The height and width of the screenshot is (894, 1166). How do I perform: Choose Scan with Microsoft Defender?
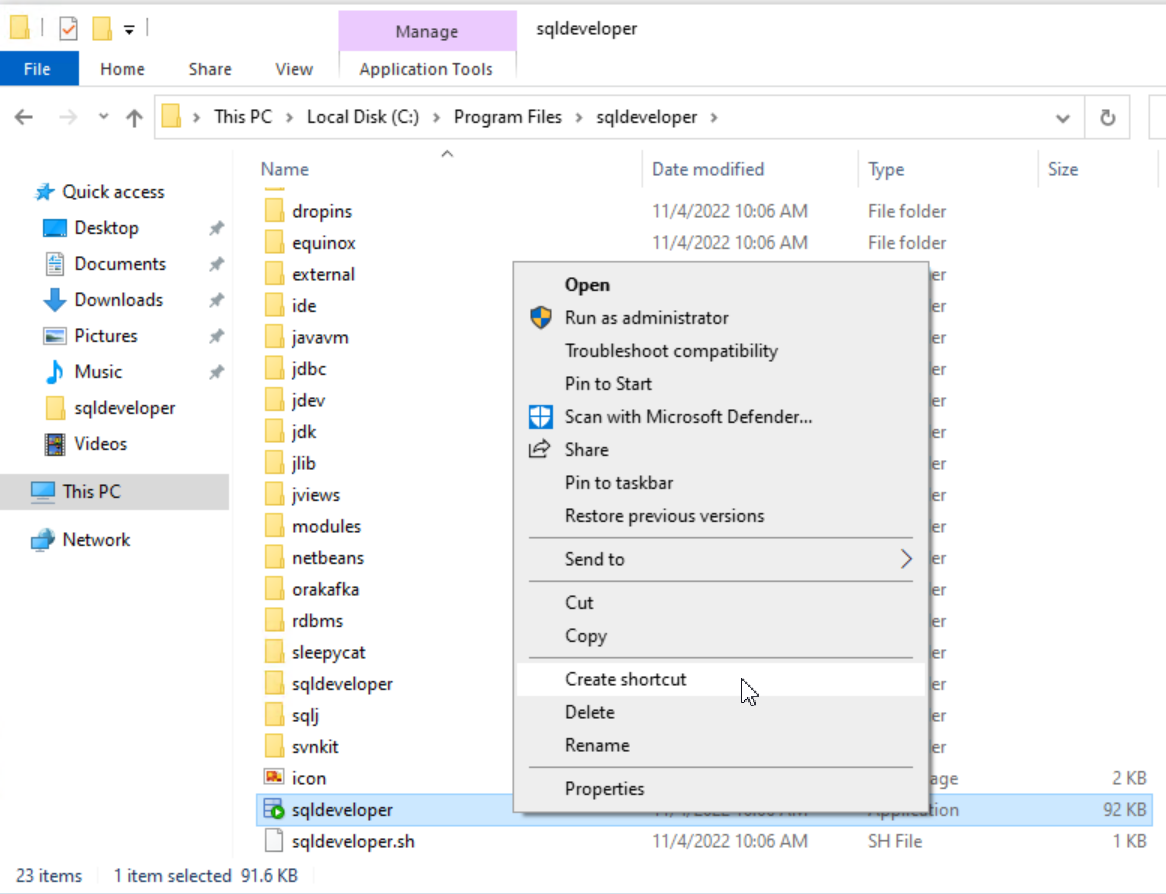tap(720, 417)
